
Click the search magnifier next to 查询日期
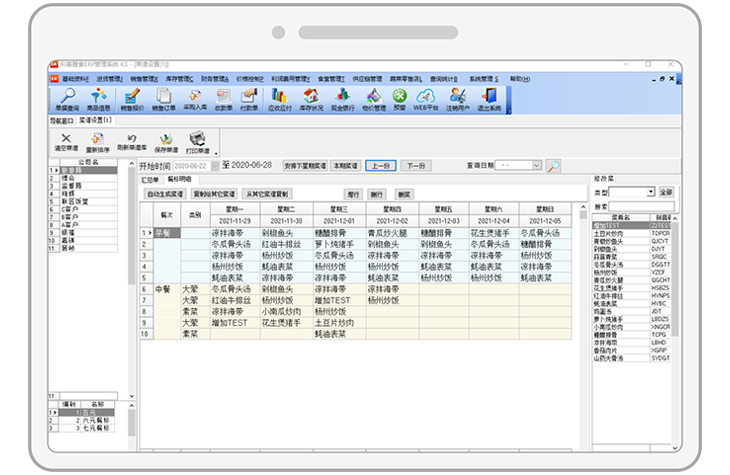click(x=553, y=165)
